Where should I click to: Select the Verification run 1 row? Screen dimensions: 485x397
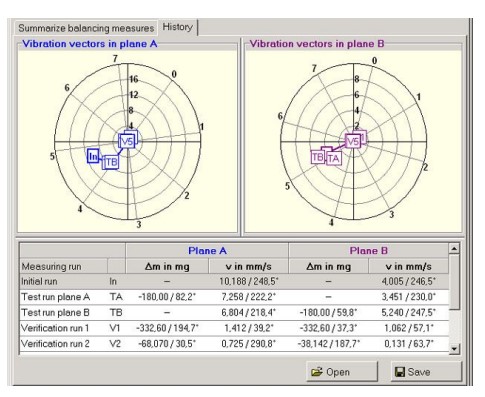pyautogui.click(x=234, y=328)
